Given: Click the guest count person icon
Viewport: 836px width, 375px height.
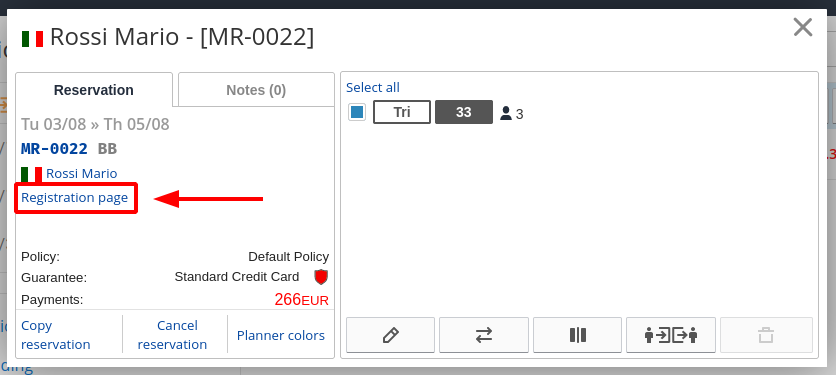Looking at the screenshot, I should tap(506, 113).
